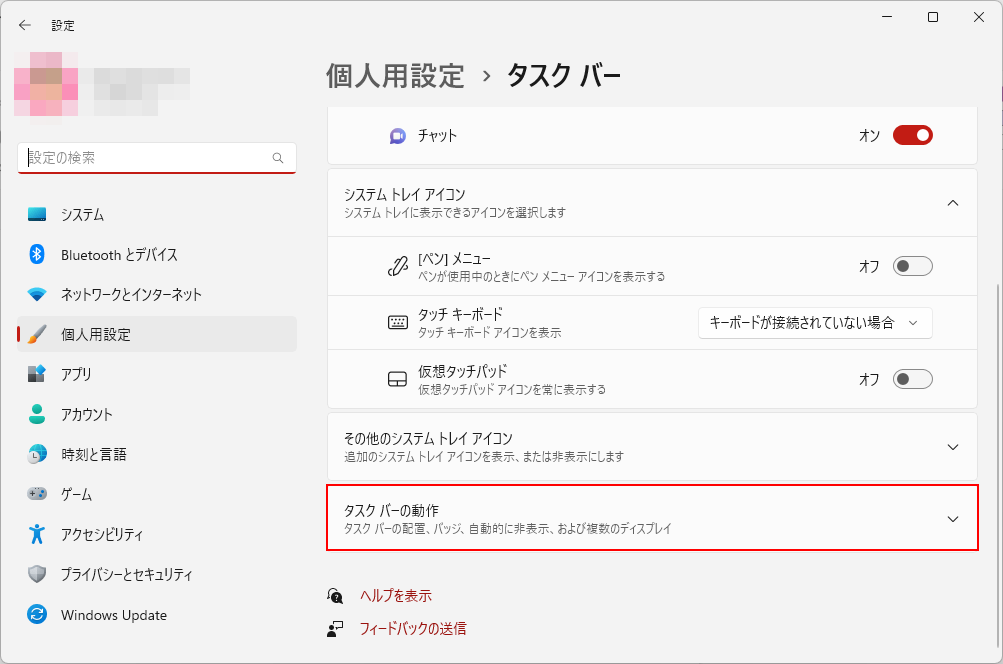Expand その他のシステム トレイ アイコン section
Screen dimensions: 1003x664
pos(952,447)
